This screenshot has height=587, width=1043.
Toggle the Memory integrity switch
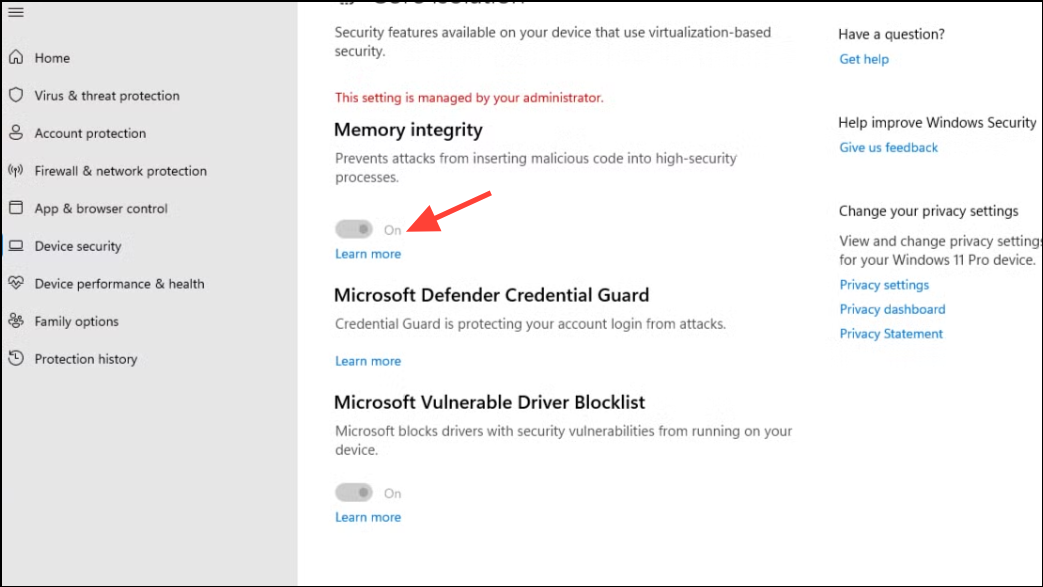point(354,229)
